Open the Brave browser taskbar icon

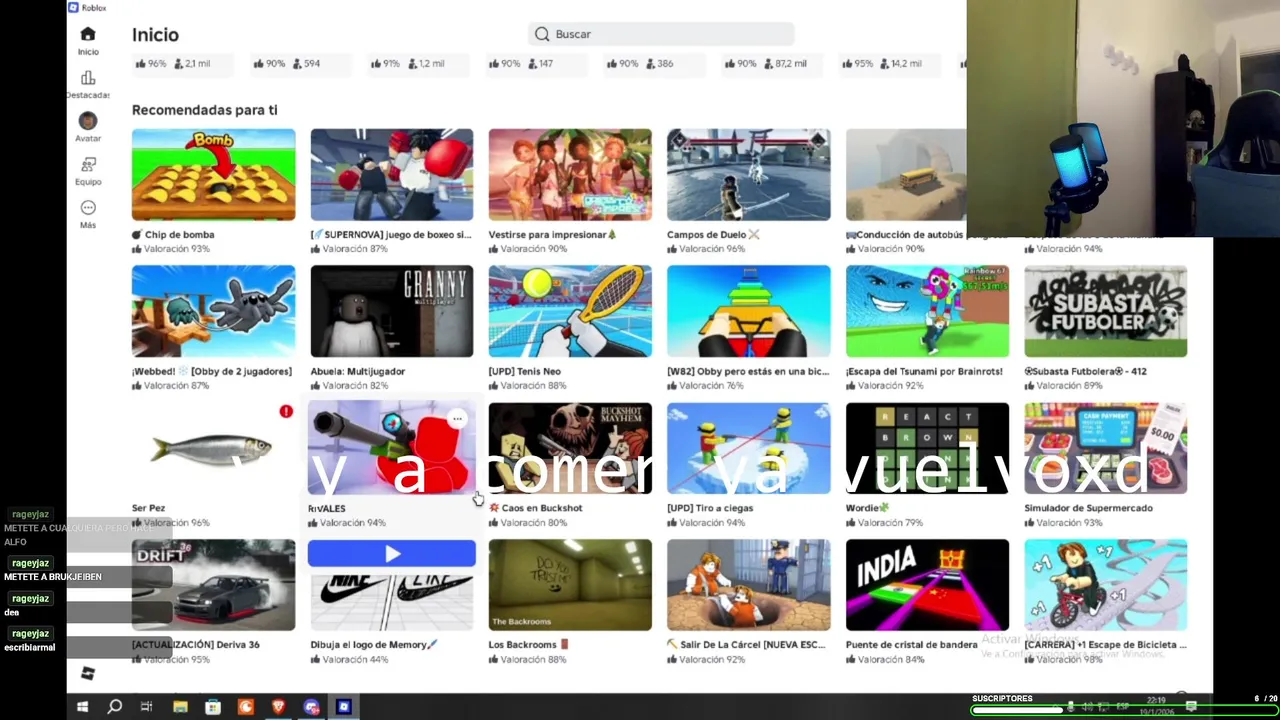coord(278,707)
